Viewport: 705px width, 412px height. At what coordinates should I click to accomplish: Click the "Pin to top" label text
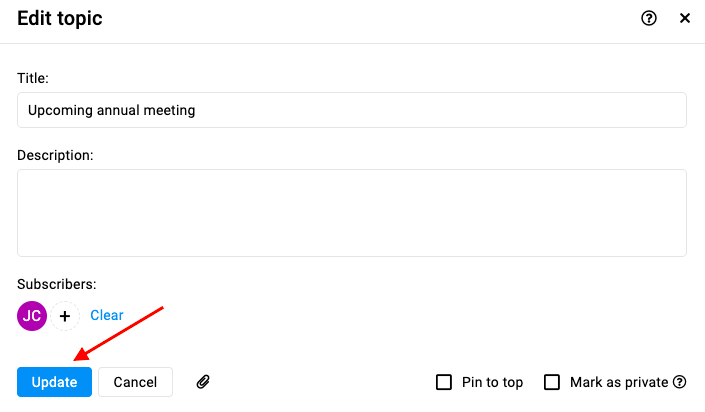coord(492,382)
